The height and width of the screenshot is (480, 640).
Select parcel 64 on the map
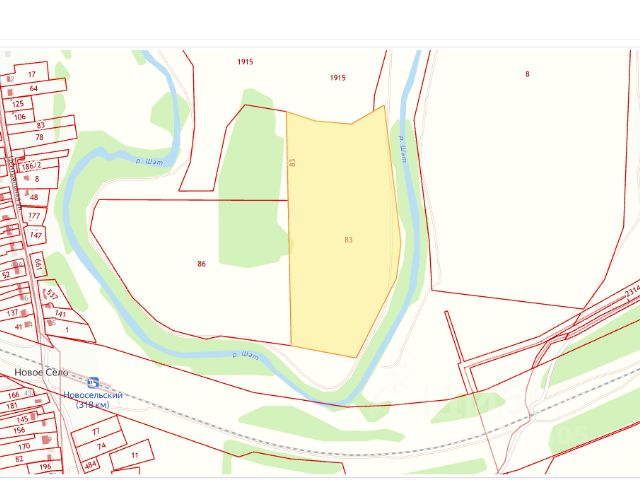pyautogui.click(x=35, y=89)
